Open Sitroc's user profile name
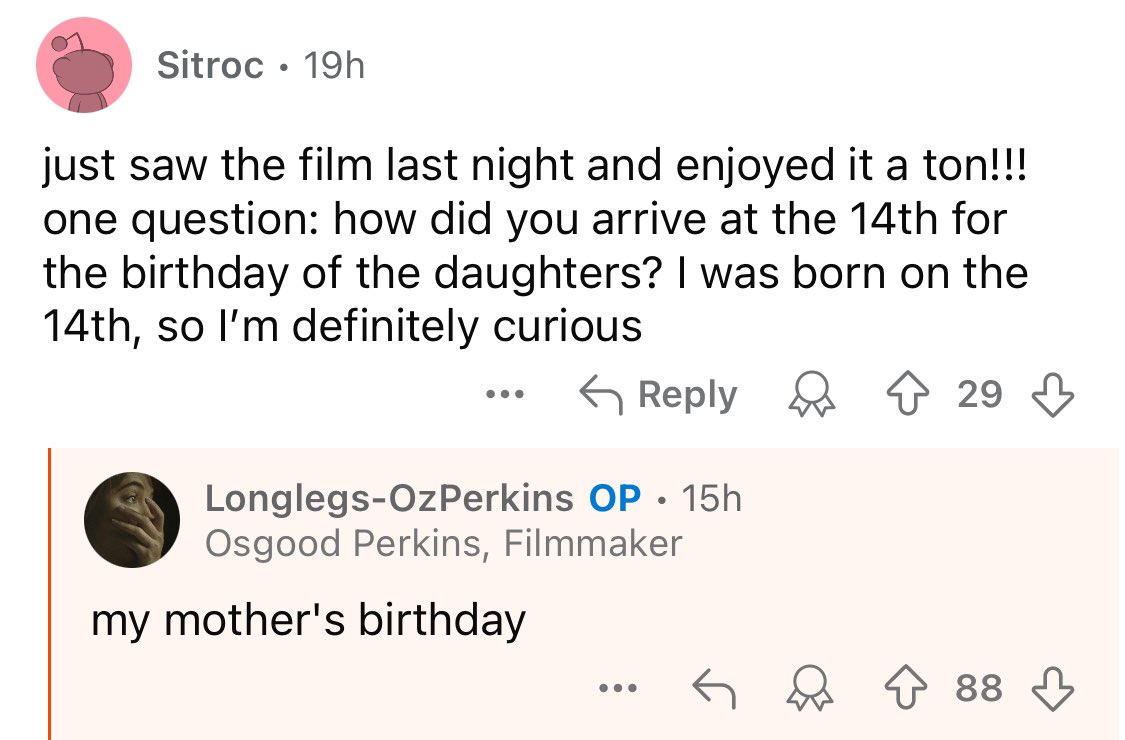The width and height of the screenshot is (1125, 740). click(210, 66)
